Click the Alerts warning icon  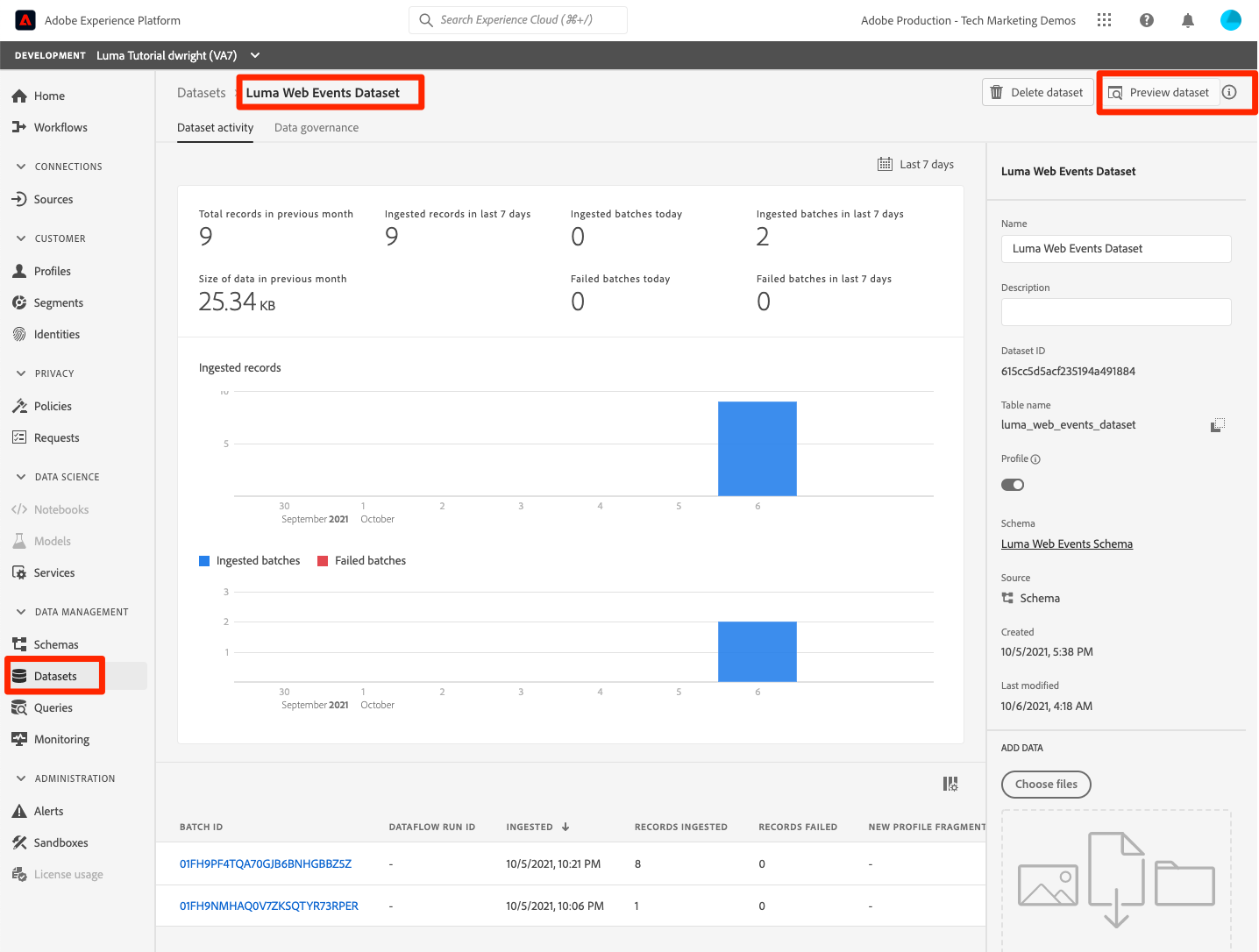(x=19, y=811)
